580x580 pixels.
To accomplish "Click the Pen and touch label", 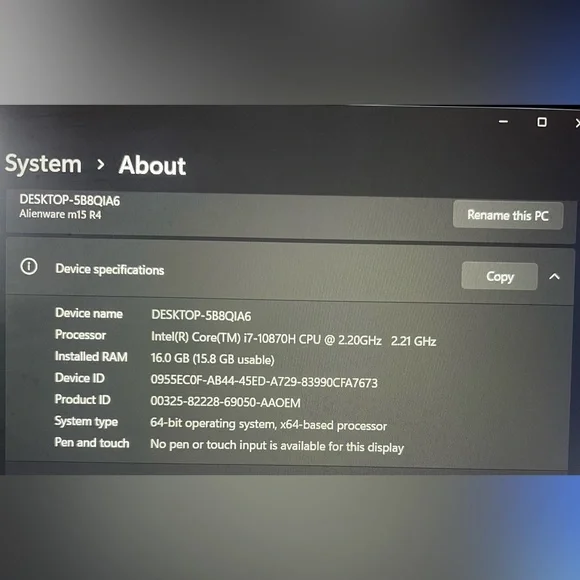I will pos(92,442).
